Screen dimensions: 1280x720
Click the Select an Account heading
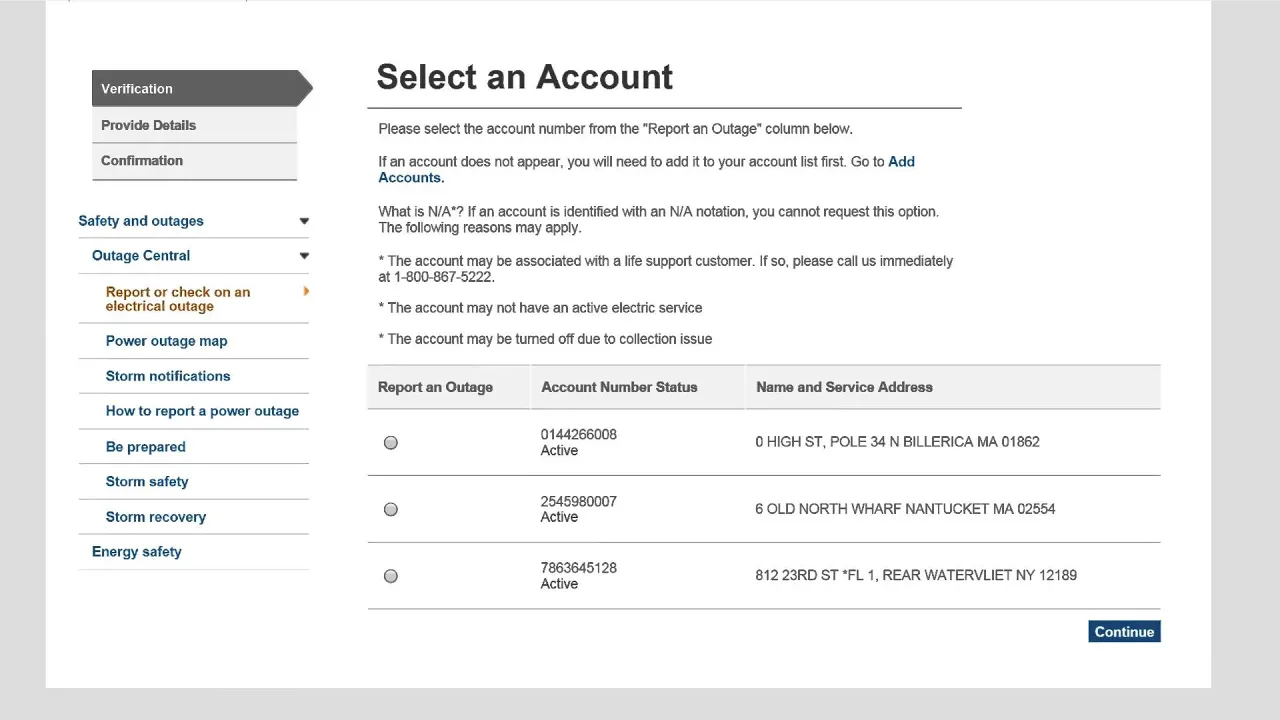[524, 77]
